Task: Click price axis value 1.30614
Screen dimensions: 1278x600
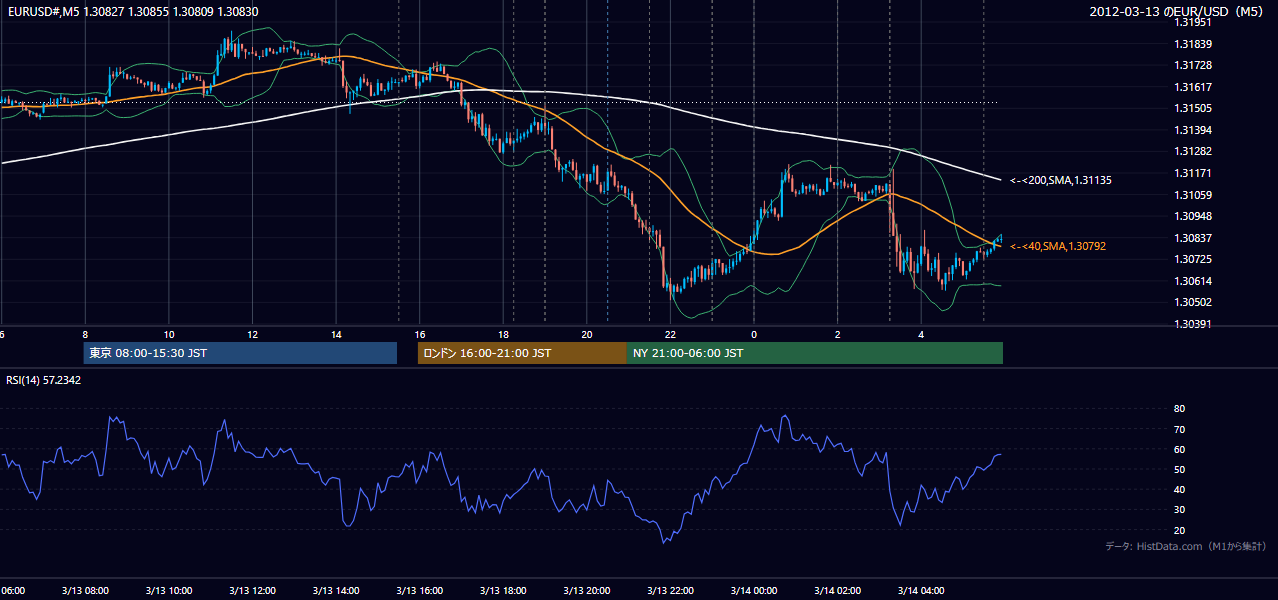Action: coord(1193,281)
